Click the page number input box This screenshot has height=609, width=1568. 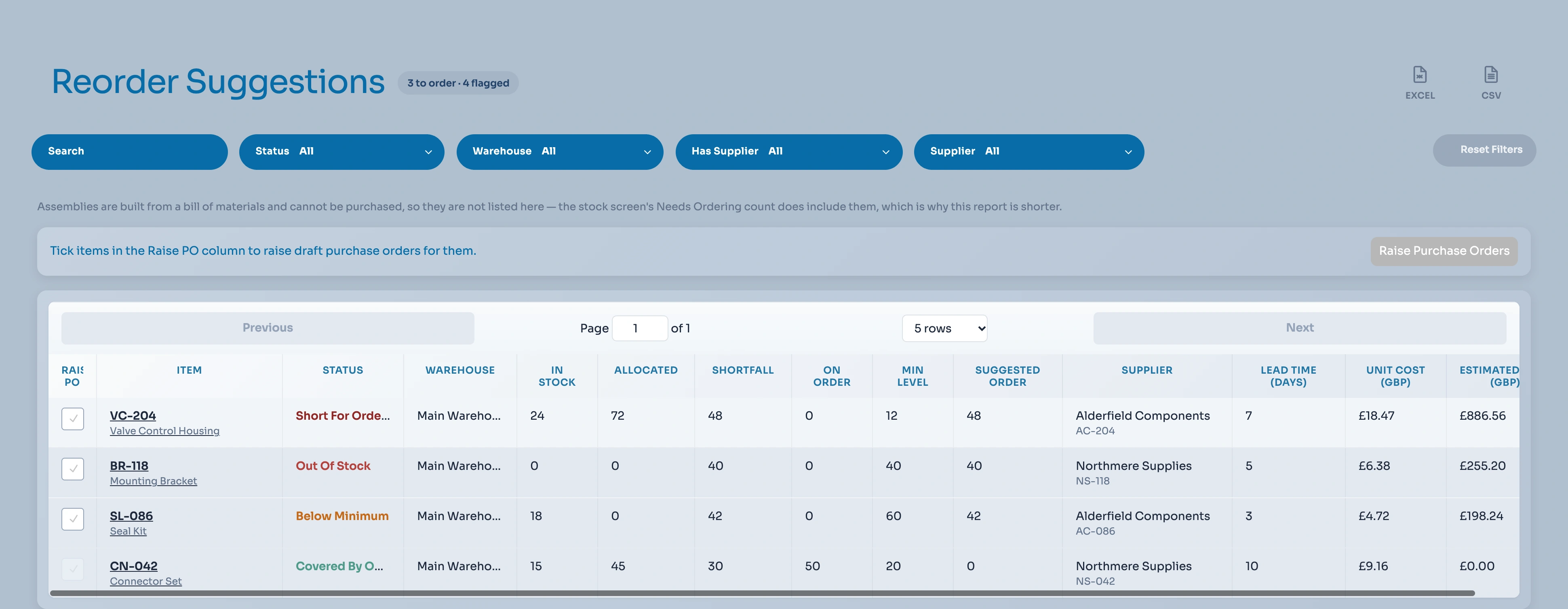(639, 328)
